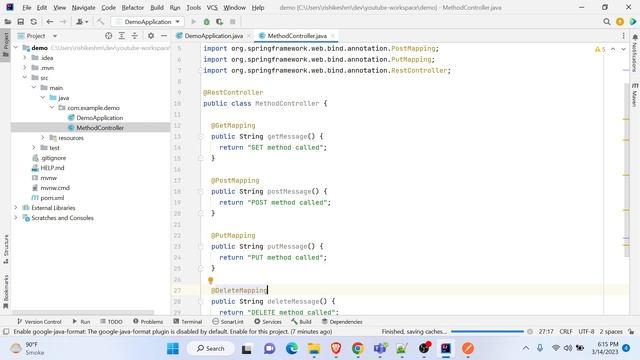Open the Version Control tool window
Viewport: 640px width, 360px height.
tap(39, 322)
